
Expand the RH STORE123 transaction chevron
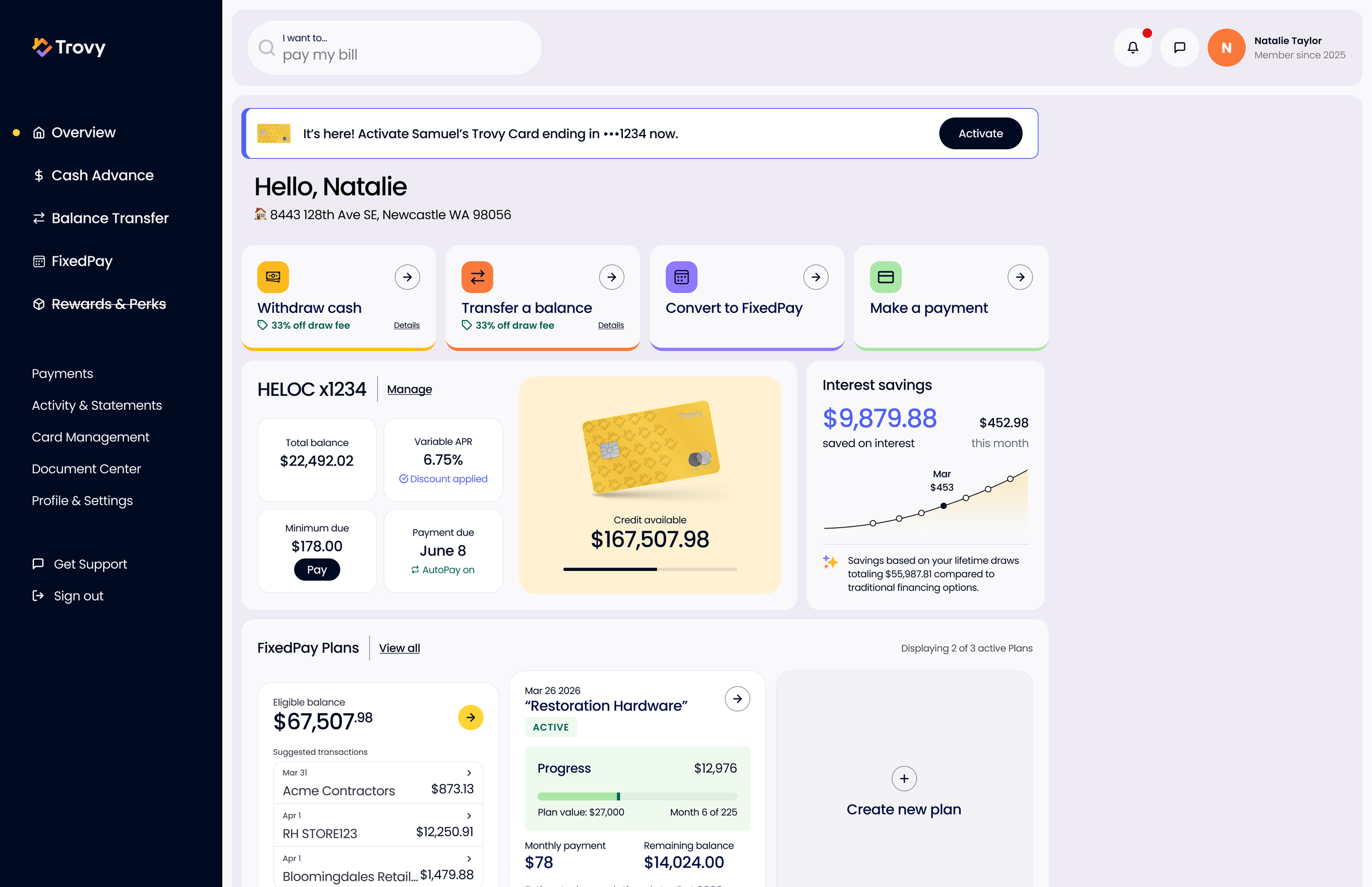coord(469,816)
